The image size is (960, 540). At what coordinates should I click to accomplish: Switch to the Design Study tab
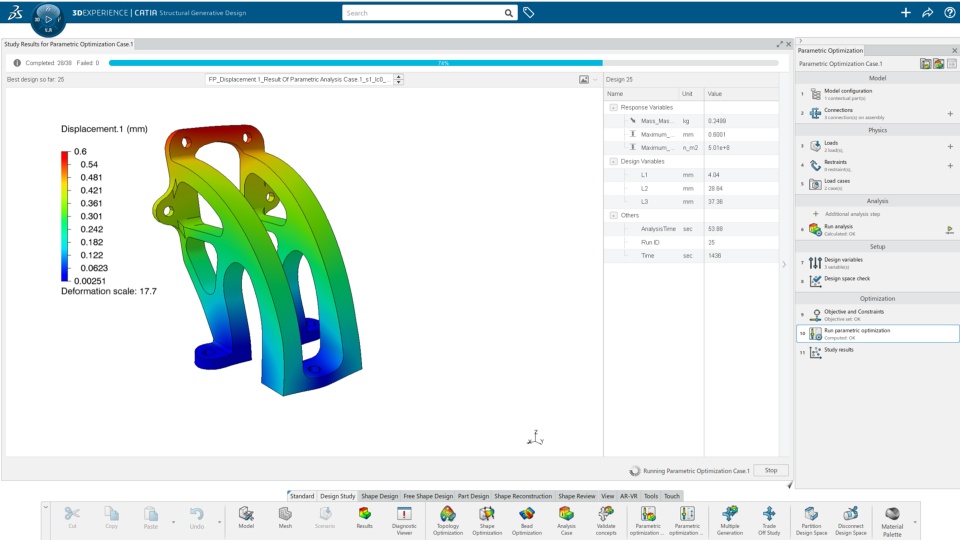[337, 496]
